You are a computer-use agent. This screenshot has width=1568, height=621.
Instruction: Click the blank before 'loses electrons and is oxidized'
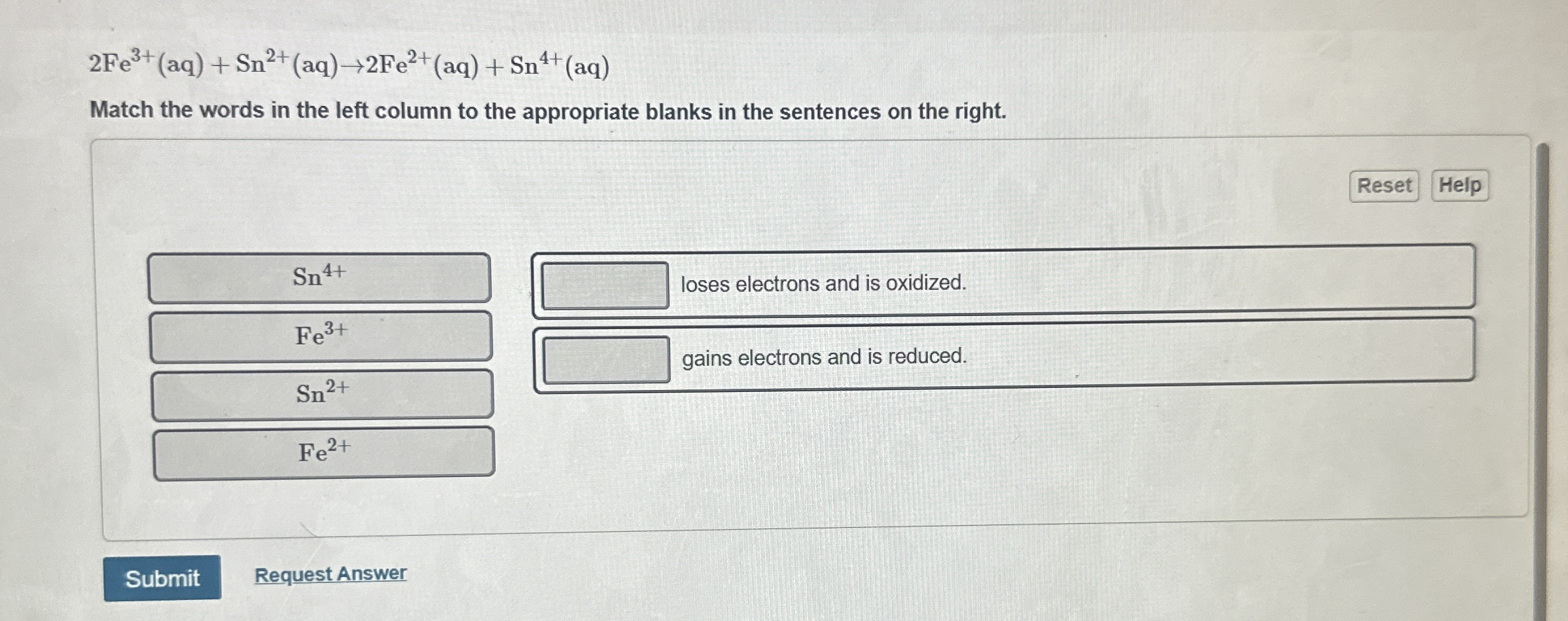(x=605, y=287)
